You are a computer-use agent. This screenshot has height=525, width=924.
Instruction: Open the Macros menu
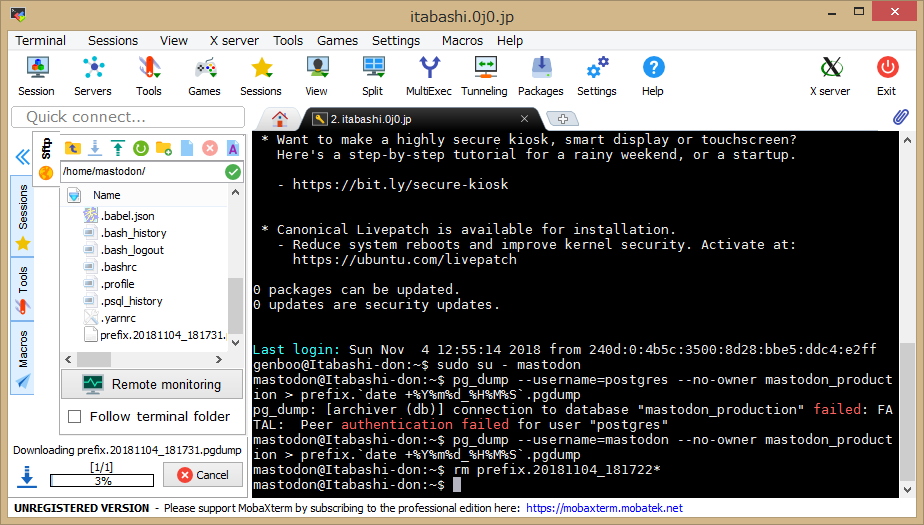tap(462, 41)
